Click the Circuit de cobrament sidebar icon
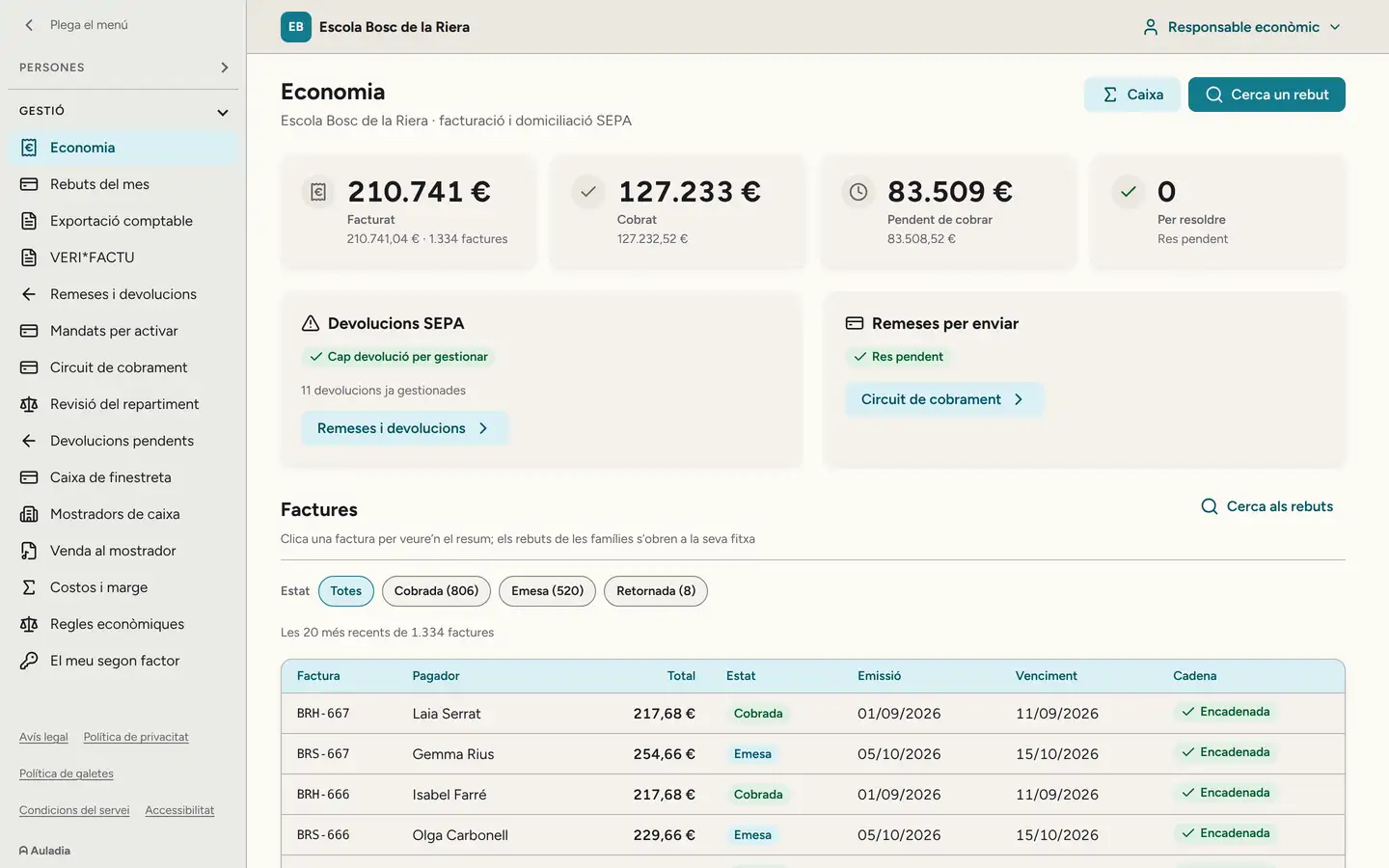This screenshot has width=1389, height=868. click(29, 367)
